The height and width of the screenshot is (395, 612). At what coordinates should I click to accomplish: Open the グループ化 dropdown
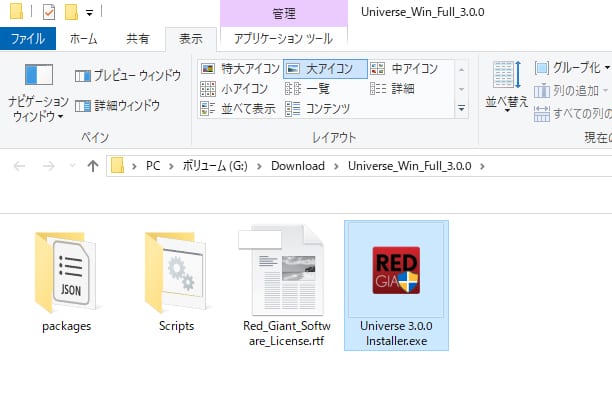coord(572,68)
